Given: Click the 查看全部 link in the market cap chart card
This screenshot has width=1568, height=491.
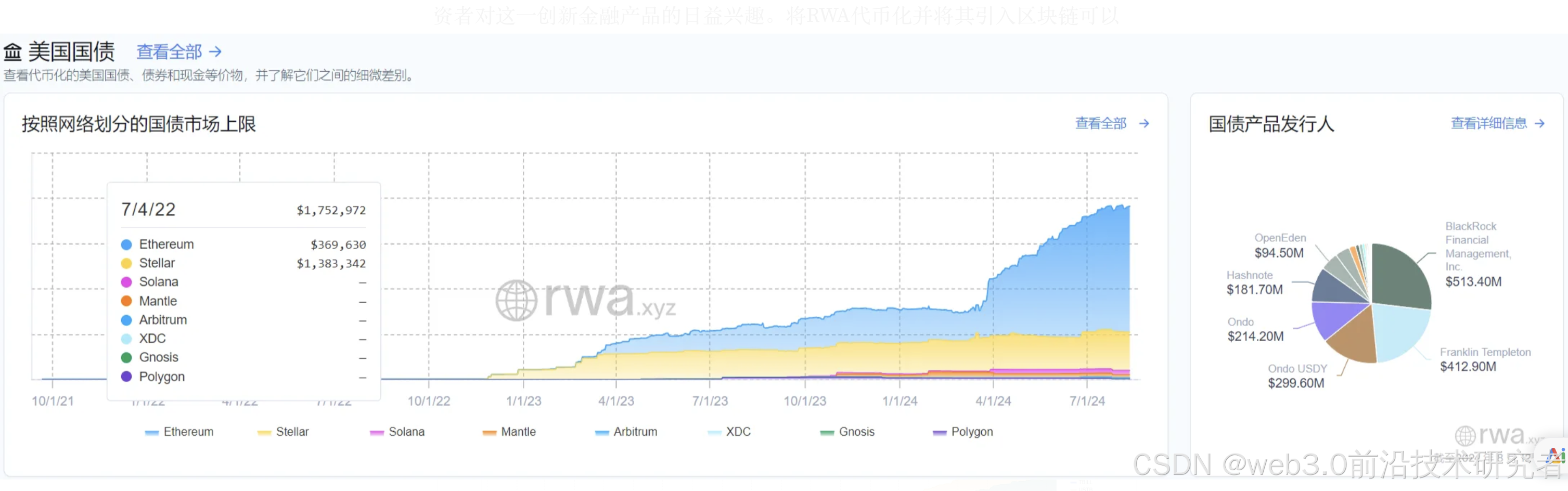Looking at the screenshot, I should 1111,123.
